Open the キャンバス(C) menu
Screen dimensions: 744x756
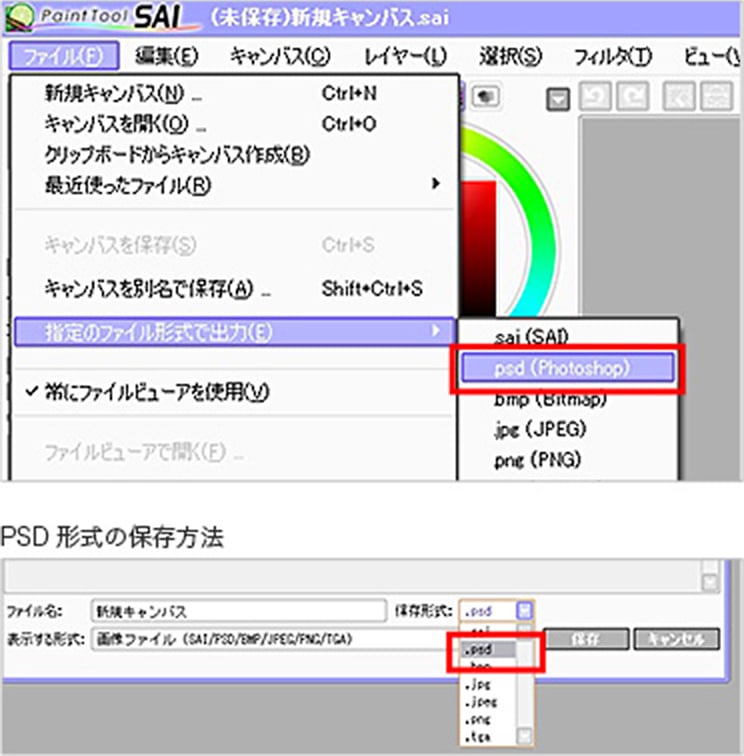click(x=280, y=56)
